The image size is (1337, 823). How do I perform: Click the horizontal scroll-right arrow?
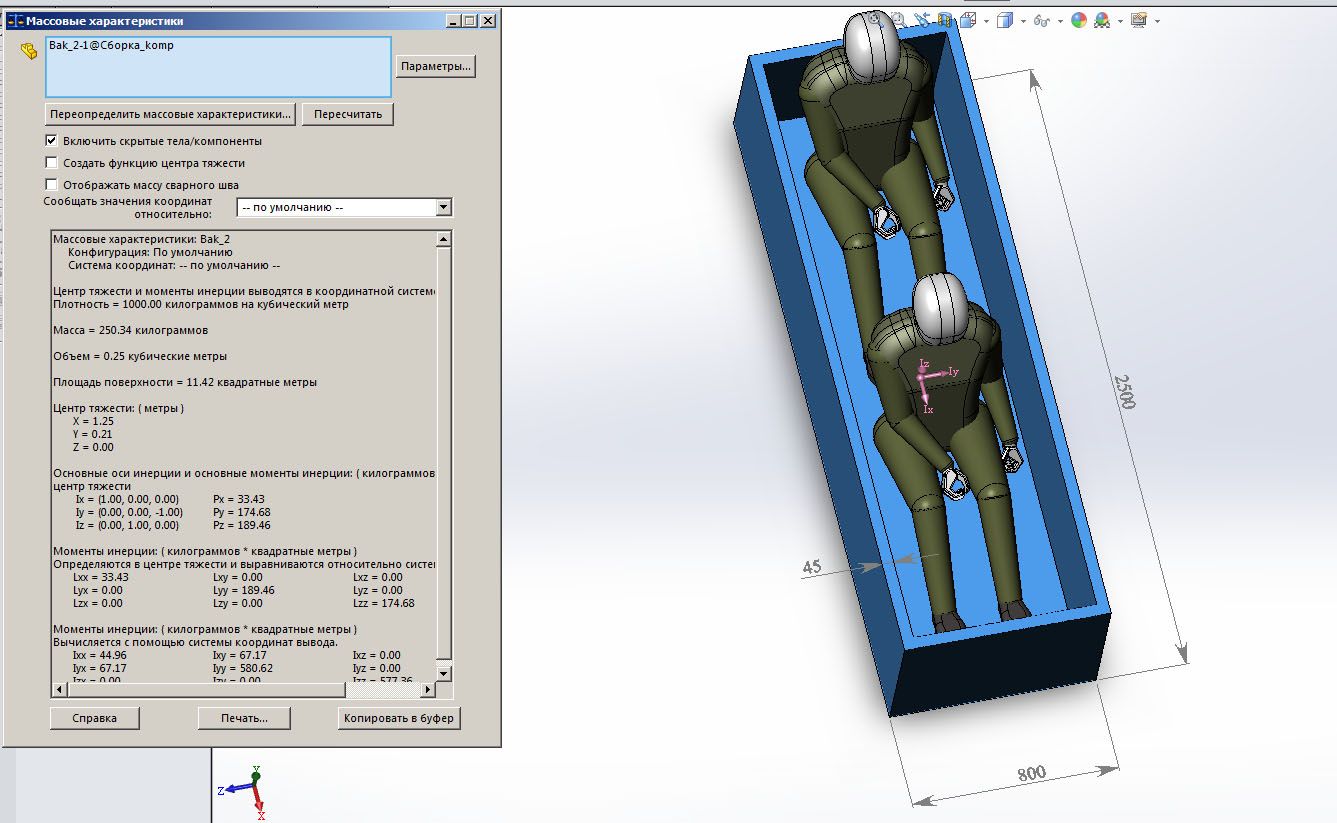(429, 690)
